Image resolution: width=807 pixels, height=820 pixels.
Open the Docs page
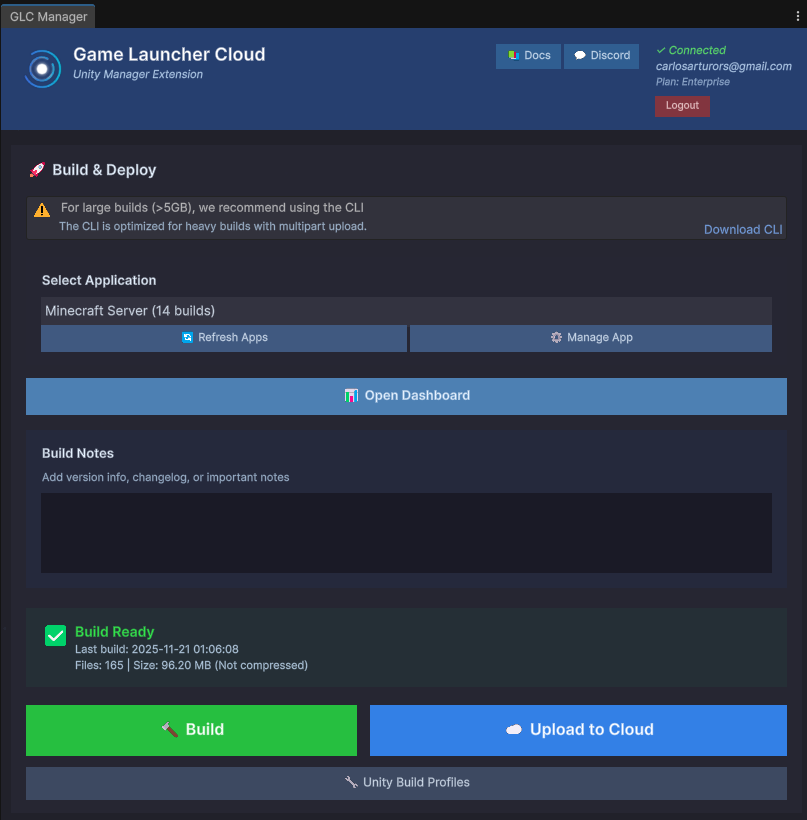[528, 56]
